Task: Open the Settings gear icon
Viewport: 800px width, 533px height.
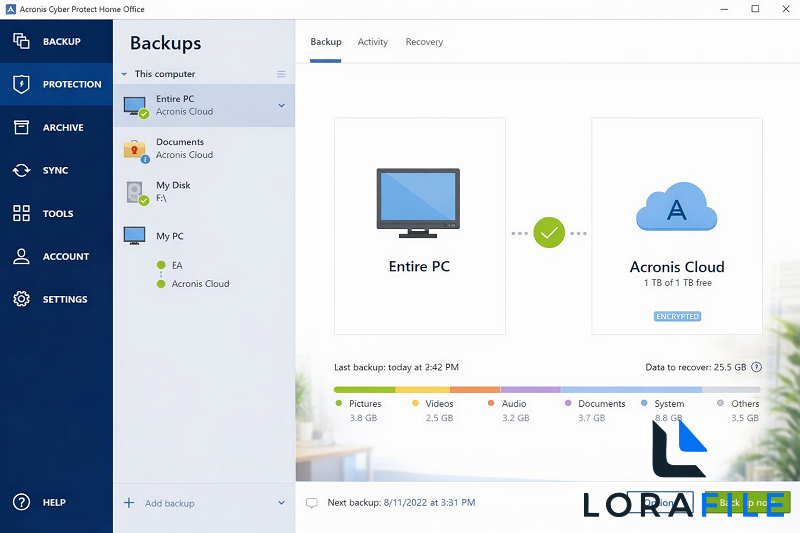Action: pyautogui.click(x=21, y=299)
